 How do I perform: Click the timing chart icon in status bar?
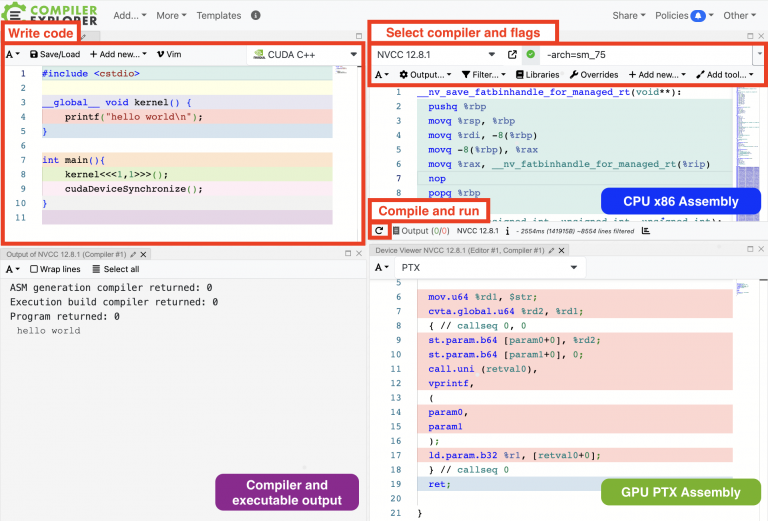click(x=646, y=231)
